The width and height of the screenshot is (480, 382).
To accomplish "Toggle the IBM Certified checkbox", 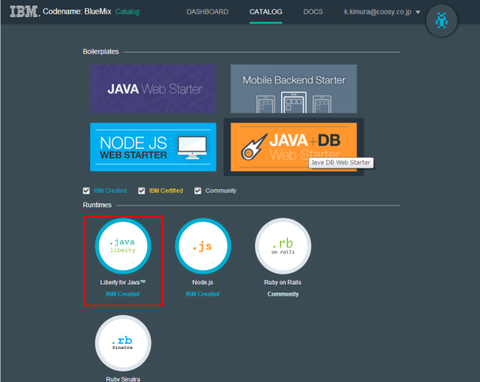I will [142, 191].
